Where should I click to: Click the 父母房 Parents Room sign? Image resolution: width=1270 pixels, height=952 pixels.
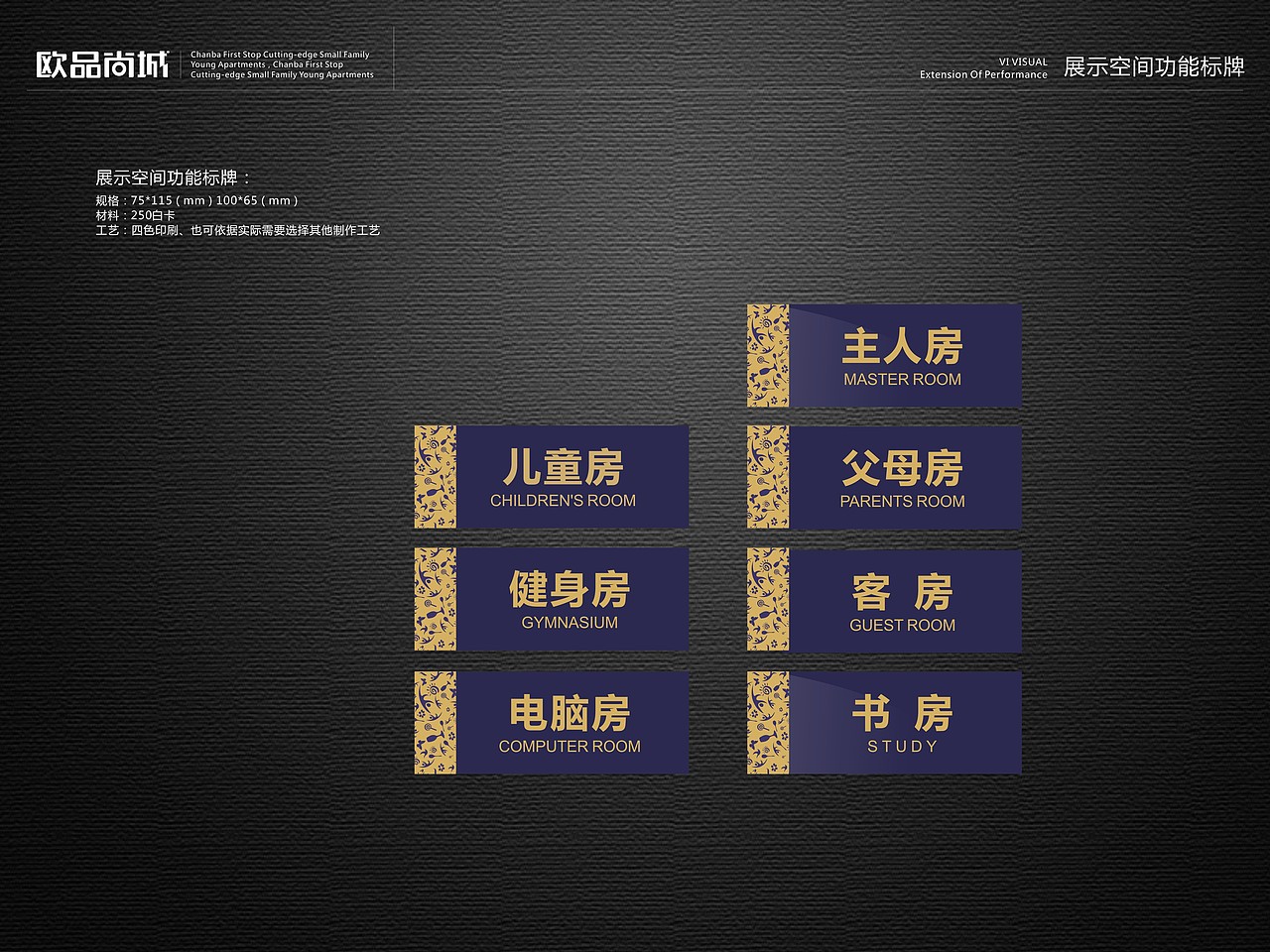click(x=884, y=478)
